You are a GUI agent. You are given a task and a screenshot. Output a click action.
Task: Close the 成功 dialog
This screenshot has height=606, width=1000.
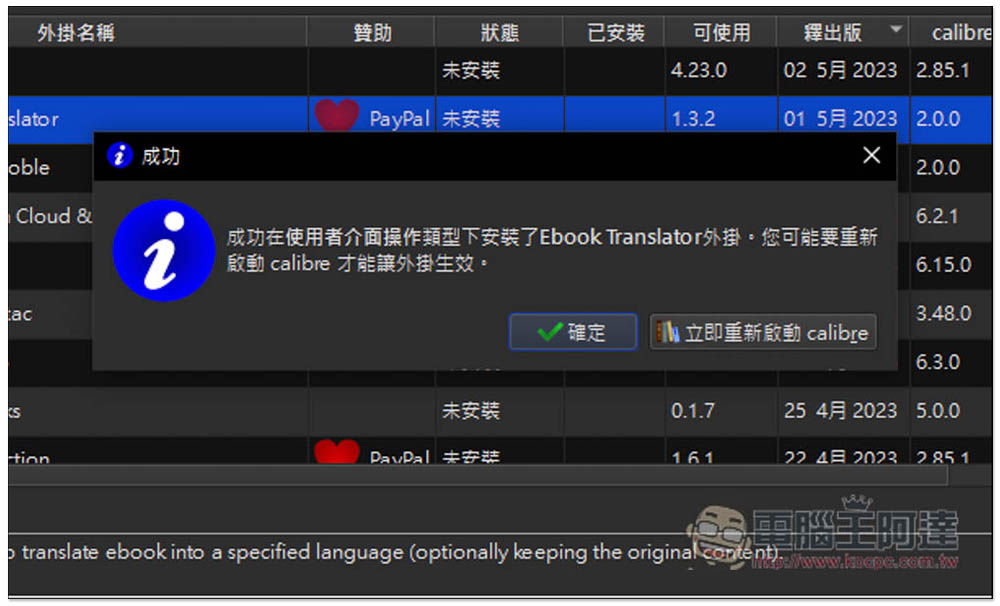pos(871,155)
